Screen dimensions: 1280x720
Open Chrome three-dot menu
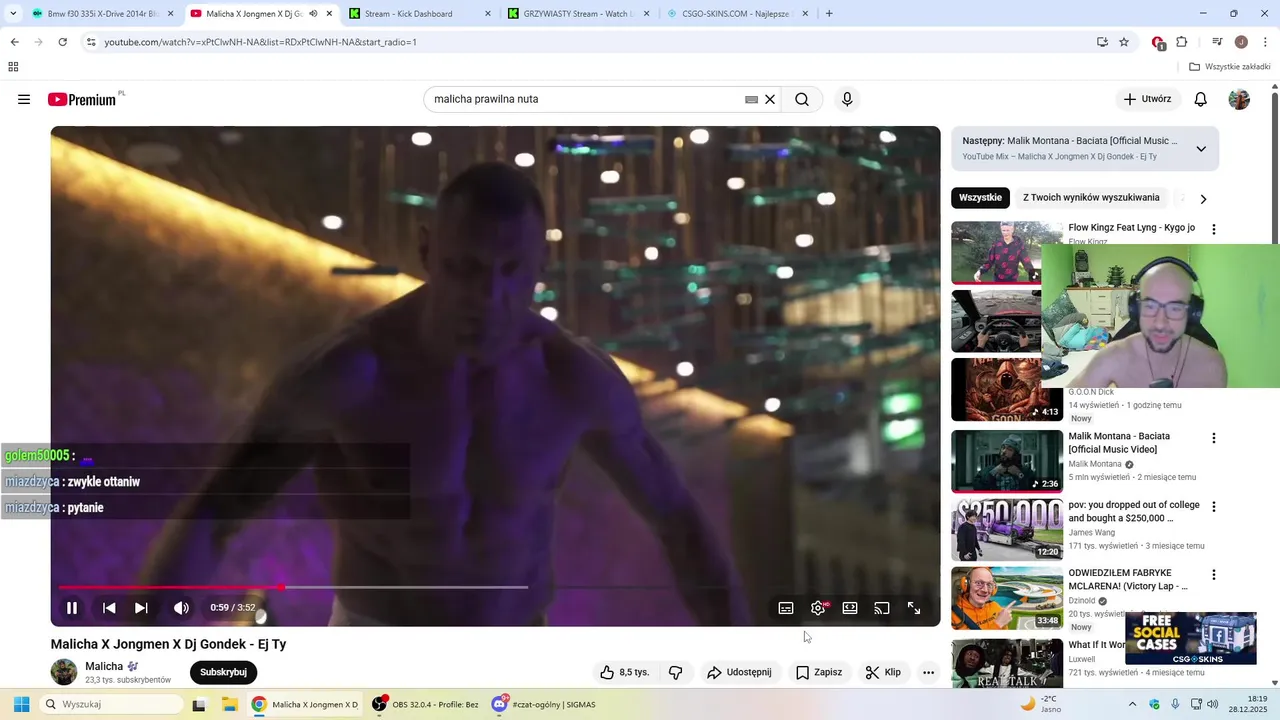[x=1266, y=42]
